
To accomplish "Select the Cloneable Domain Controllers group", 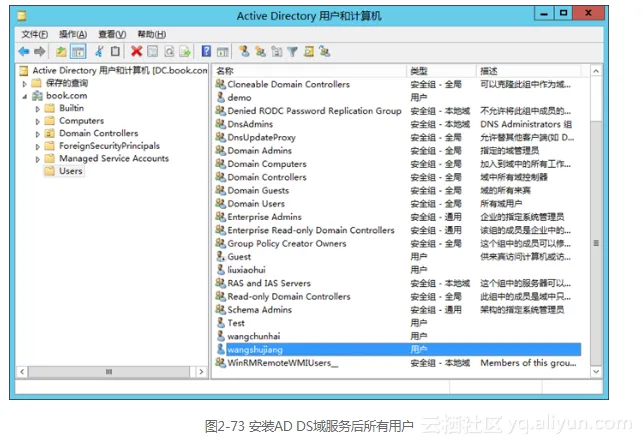I will tap(398, 84).
